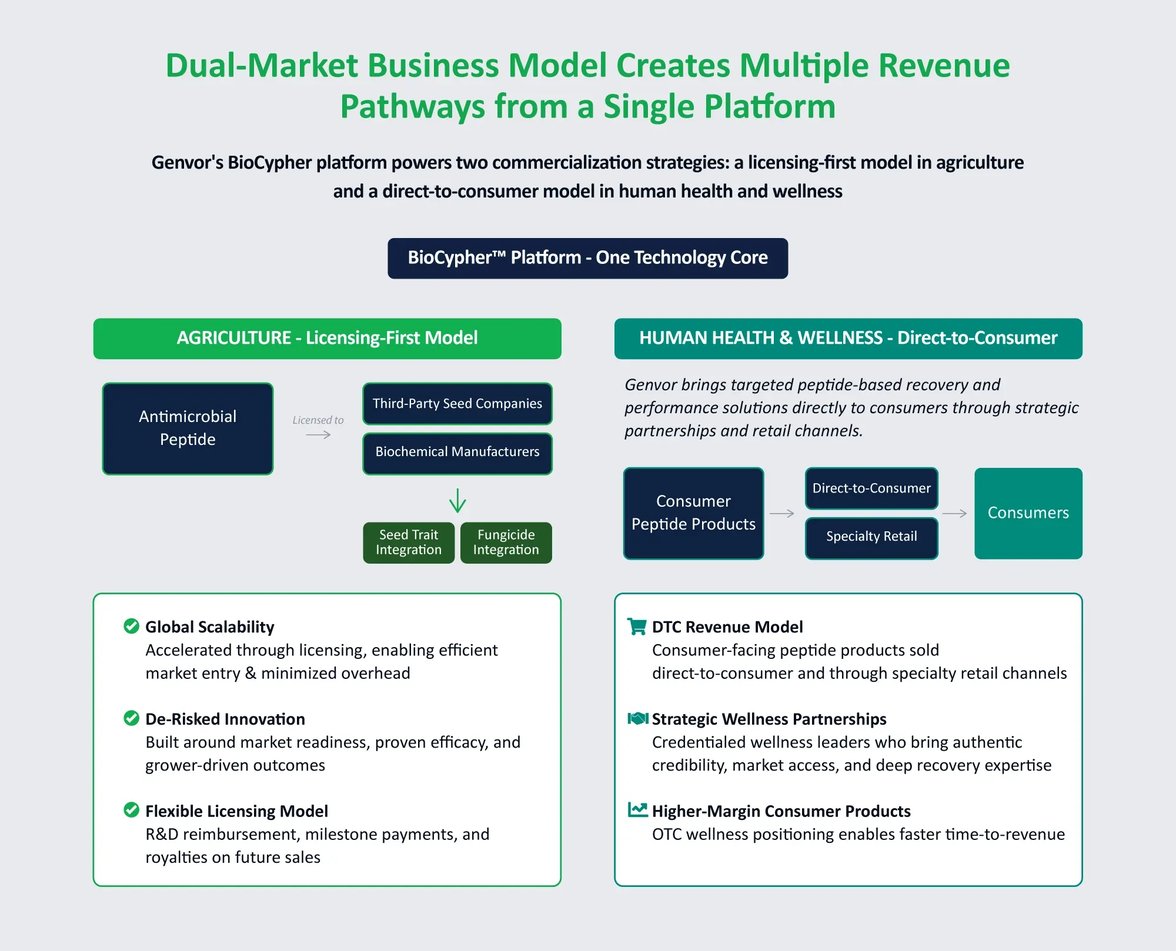The height and width of the screenshot is (951, 1176).
Task: Click the Seed Trait Integration box
Action: point(409,542)
